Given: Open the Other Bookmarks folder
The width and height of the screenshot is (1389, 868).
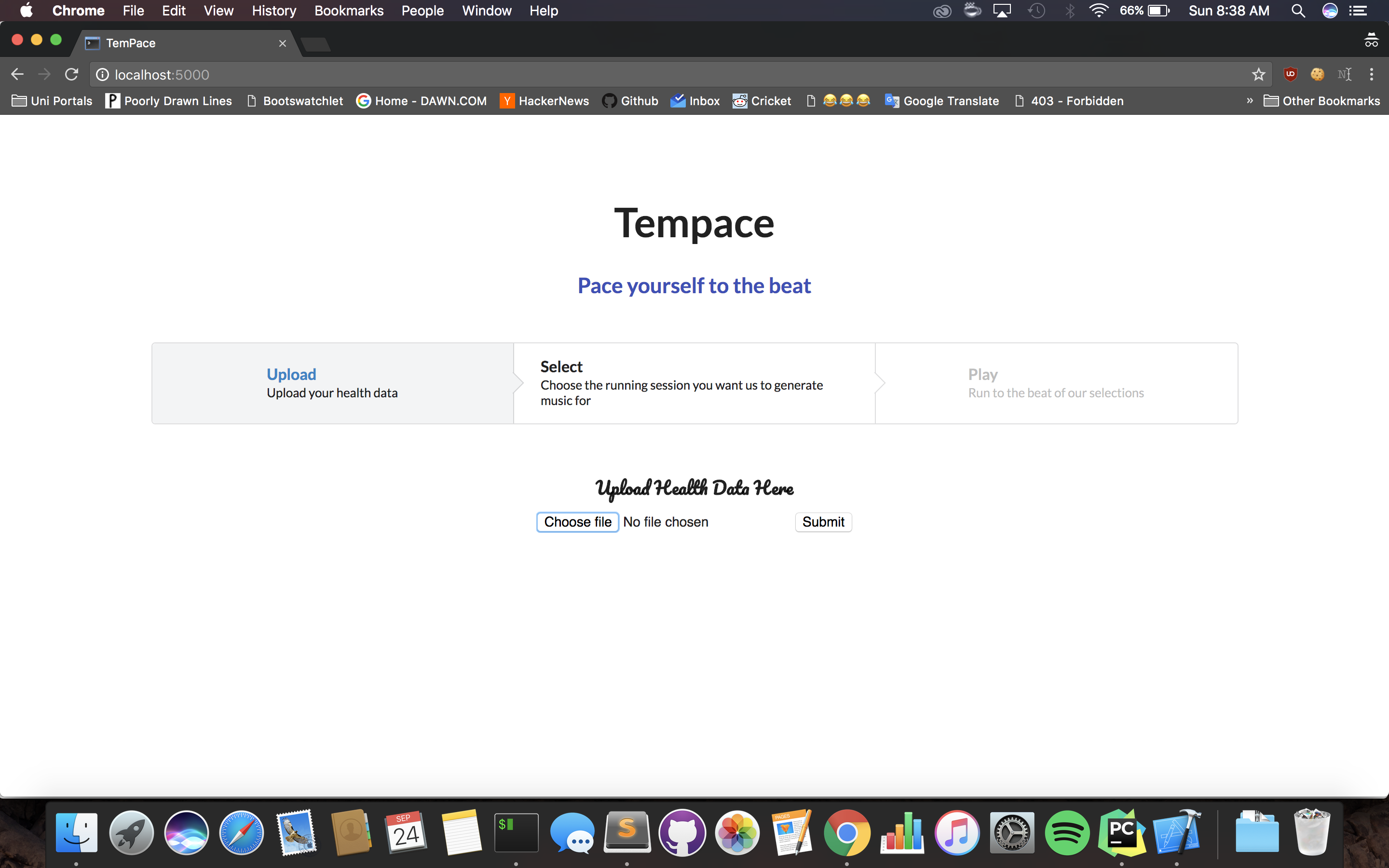Looking at the screenshot, I should 1322,101.
